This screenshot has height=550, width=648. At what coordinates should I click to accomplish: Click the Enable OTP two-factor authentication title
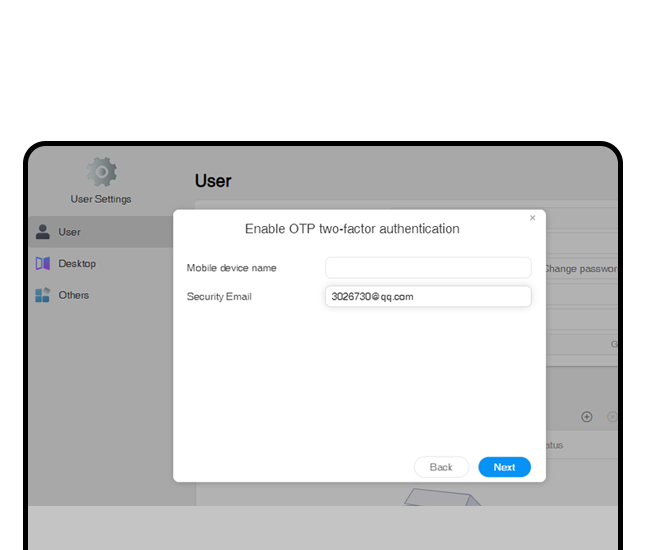[x=352, y=229]
